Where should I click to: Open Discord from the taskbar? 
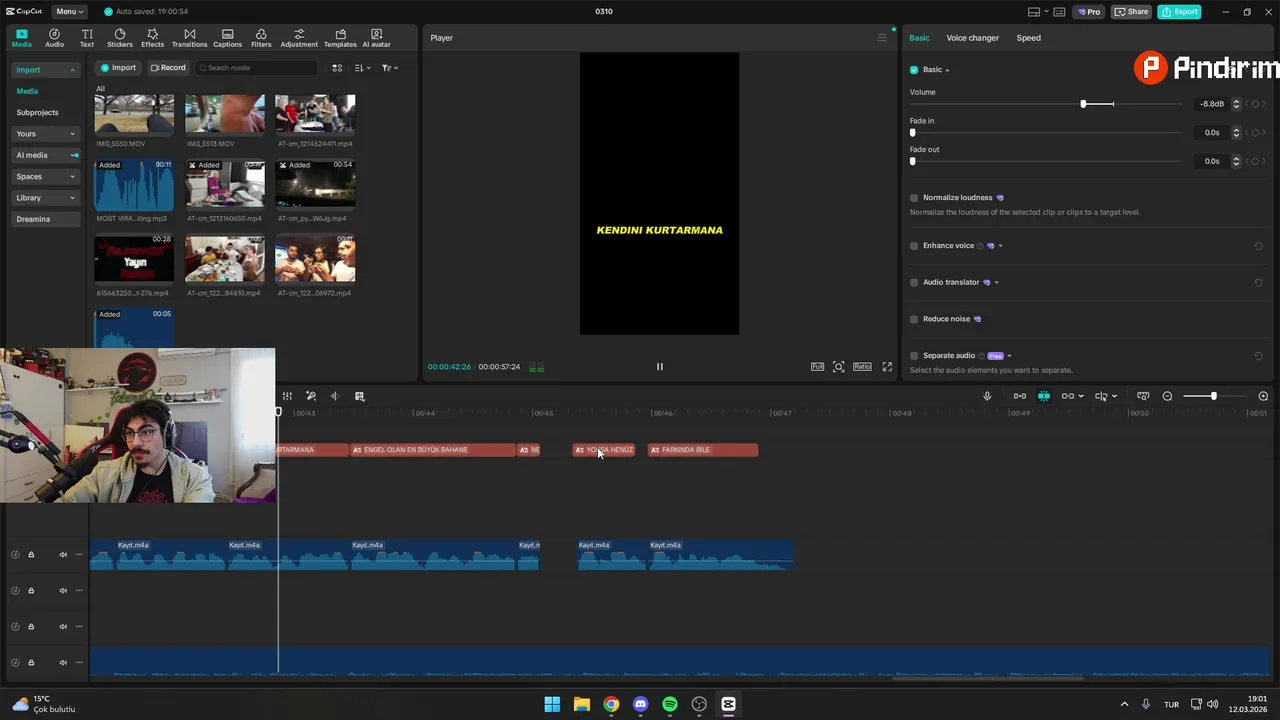[x=640, y=704]
